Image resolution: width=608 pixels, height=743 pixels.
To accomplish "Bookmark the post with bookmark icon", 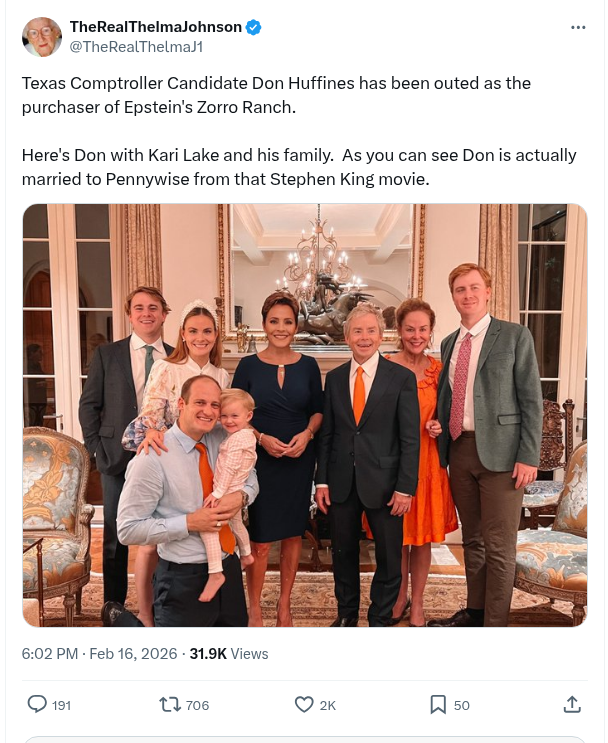I will [x=438, y=705].
